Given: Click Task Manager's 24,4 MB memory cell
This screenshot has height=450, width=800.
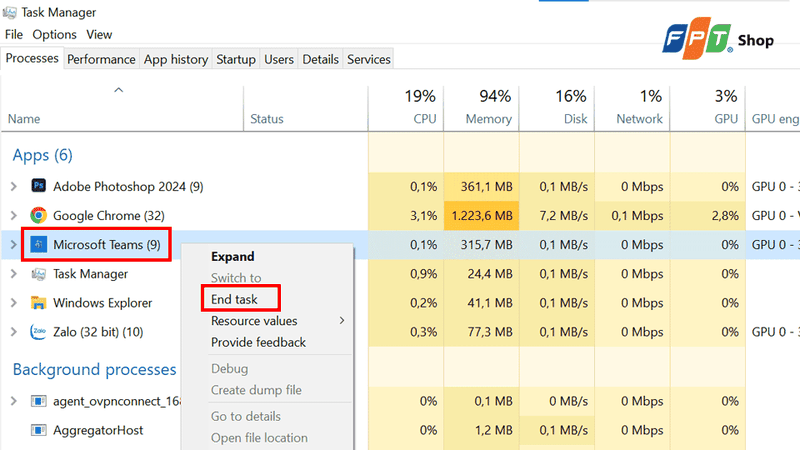Looking at the screenshot, I should 481,274.
